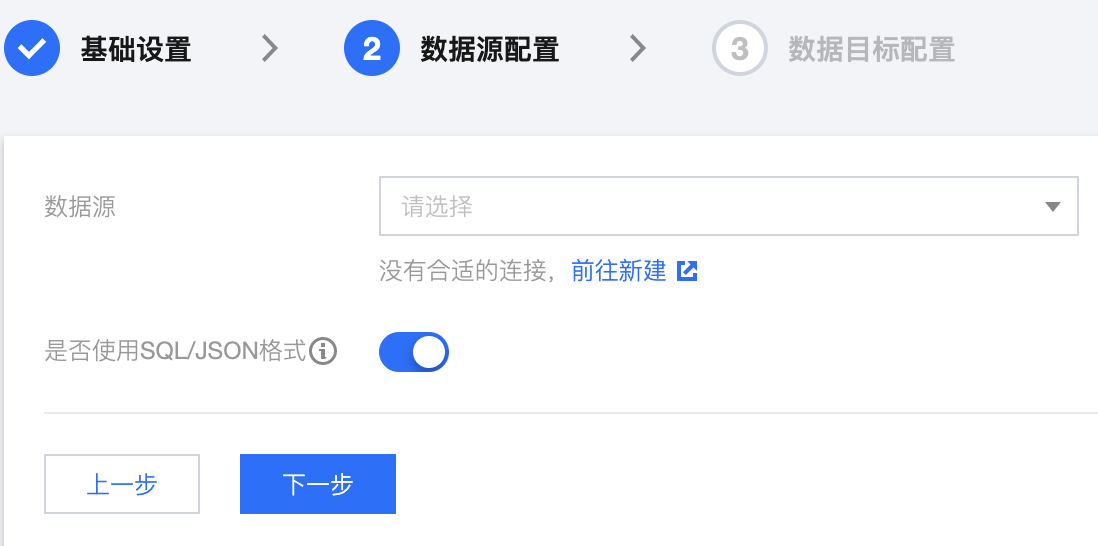Click the chevron between 基础设置 and 数据源配置
Viewport: 1098px width, 546px height.
point(270,48)
